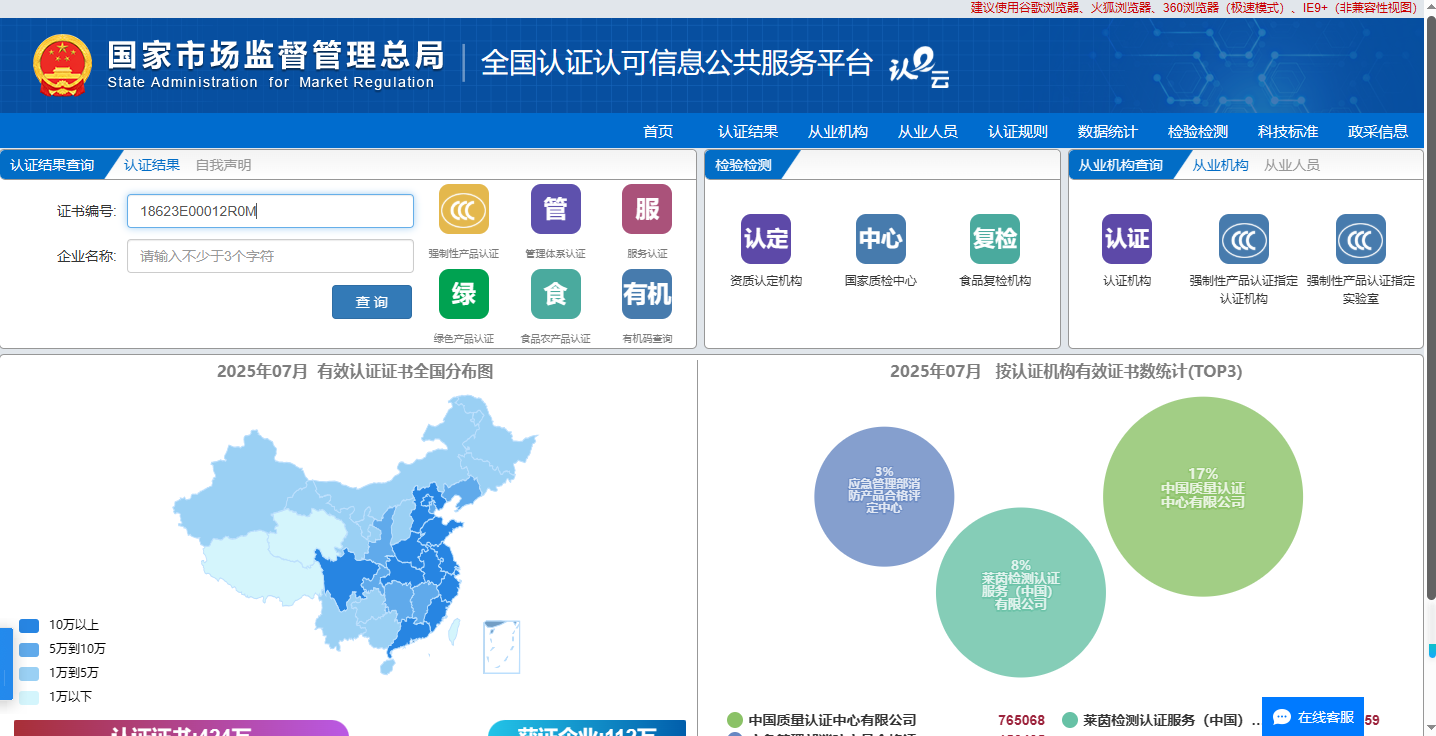Click the 食品农产品认证 icon
The image size is (1436, 736).
[555, 294]
